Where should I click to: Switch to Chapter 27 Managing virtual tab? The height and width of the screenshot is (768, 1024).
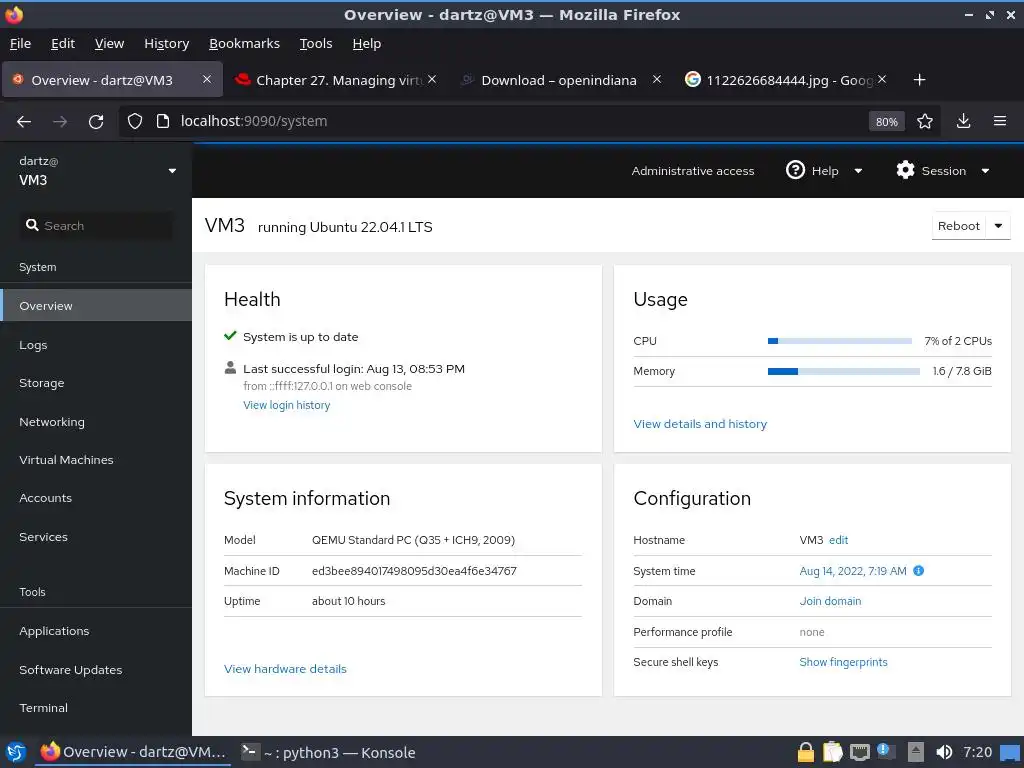click(x=336, y=80)
